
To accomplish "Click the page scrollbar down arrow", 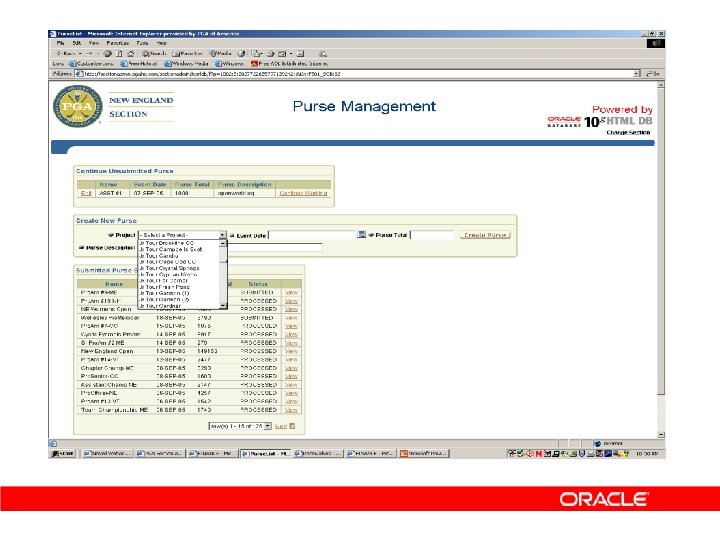I will point(661,434).
